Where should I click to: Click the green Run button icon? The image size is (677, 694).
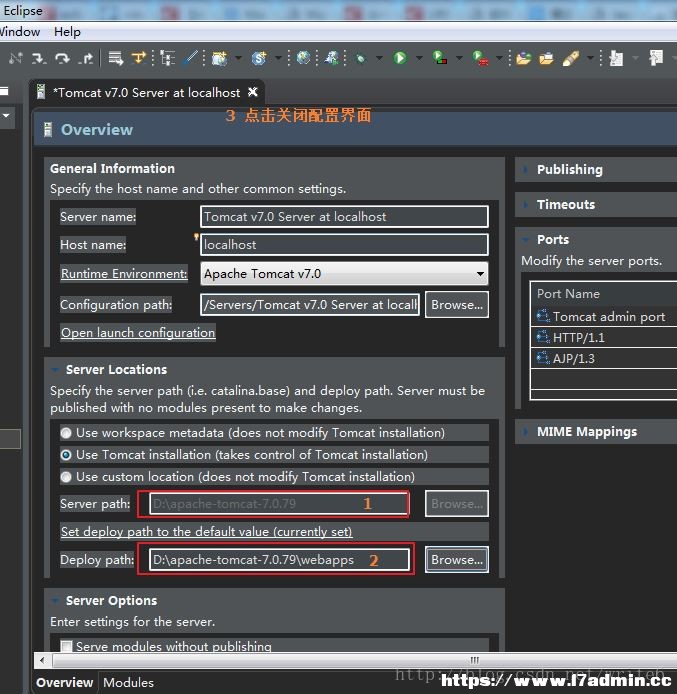[400, 58]
